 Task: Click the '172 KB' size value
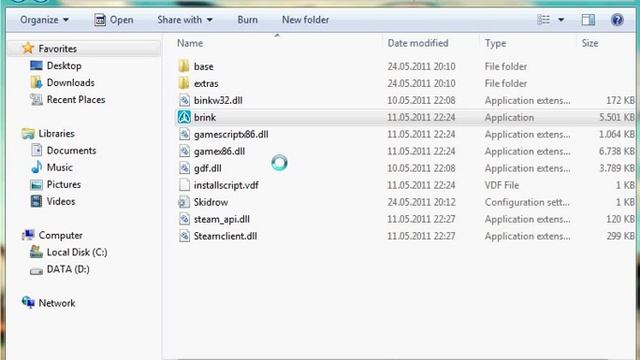pyautogui.click(x=620, y=100)
